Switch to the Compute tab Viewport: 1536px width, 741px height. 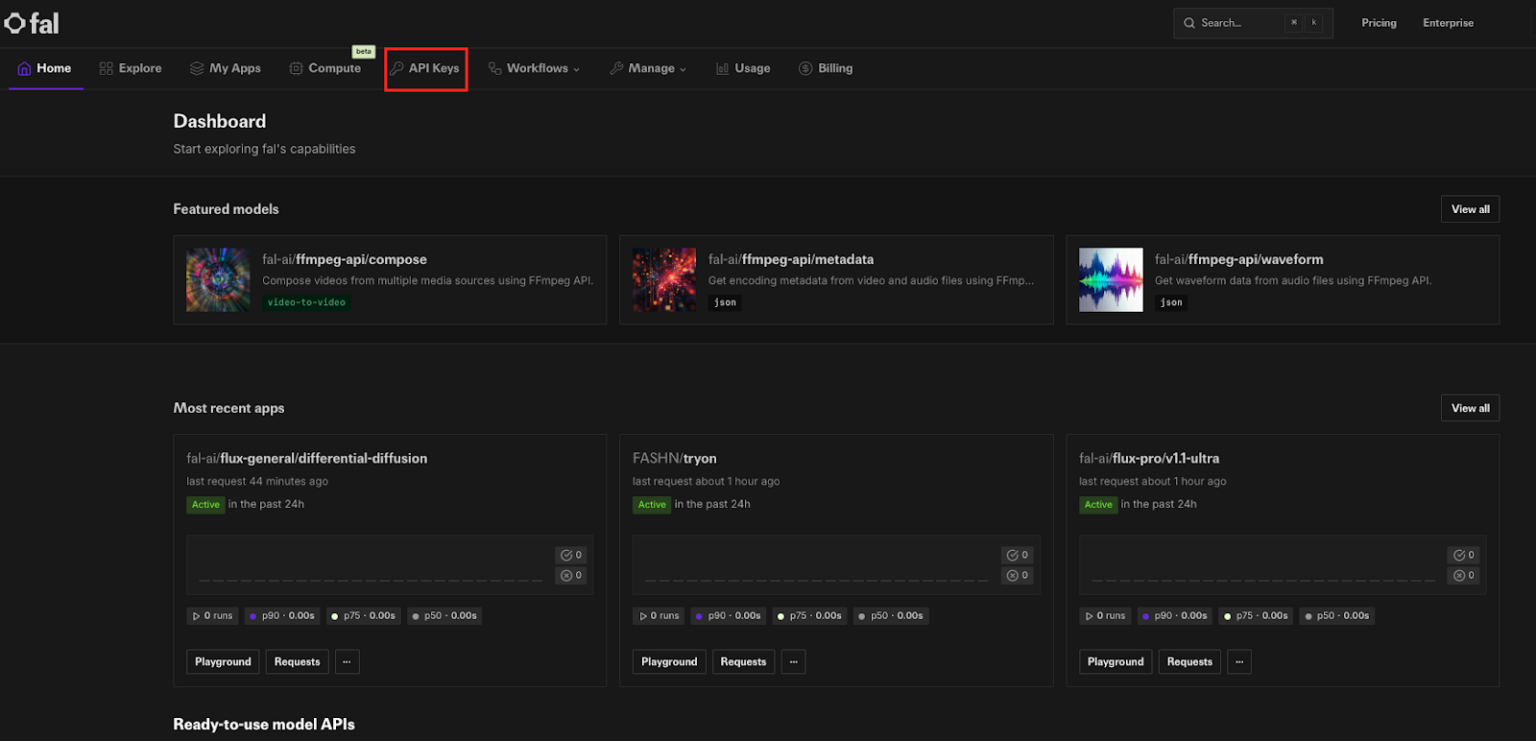(x=325, y=68)
